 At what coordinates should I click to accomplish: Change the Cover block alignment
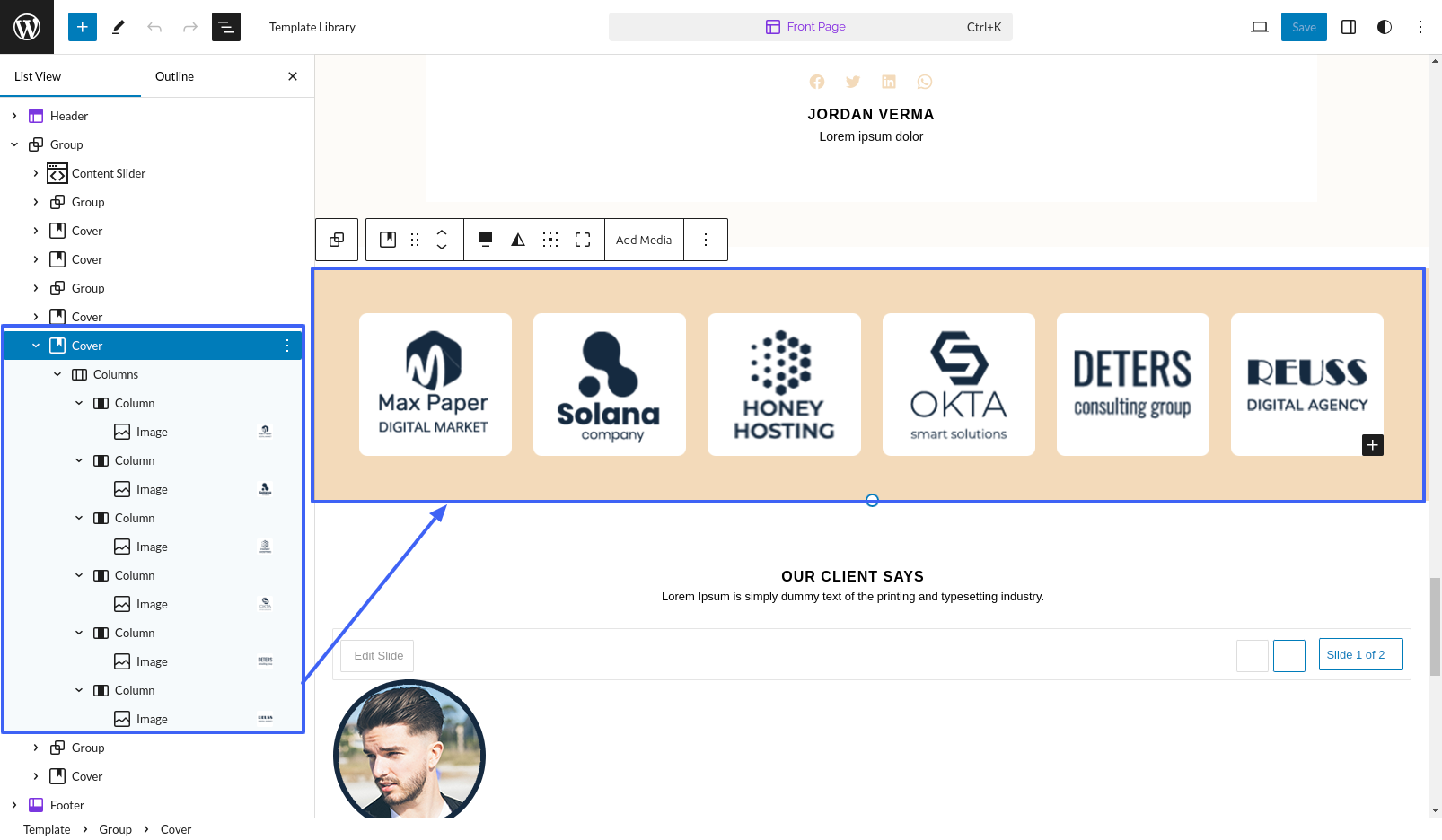click(x=486, y=240)
